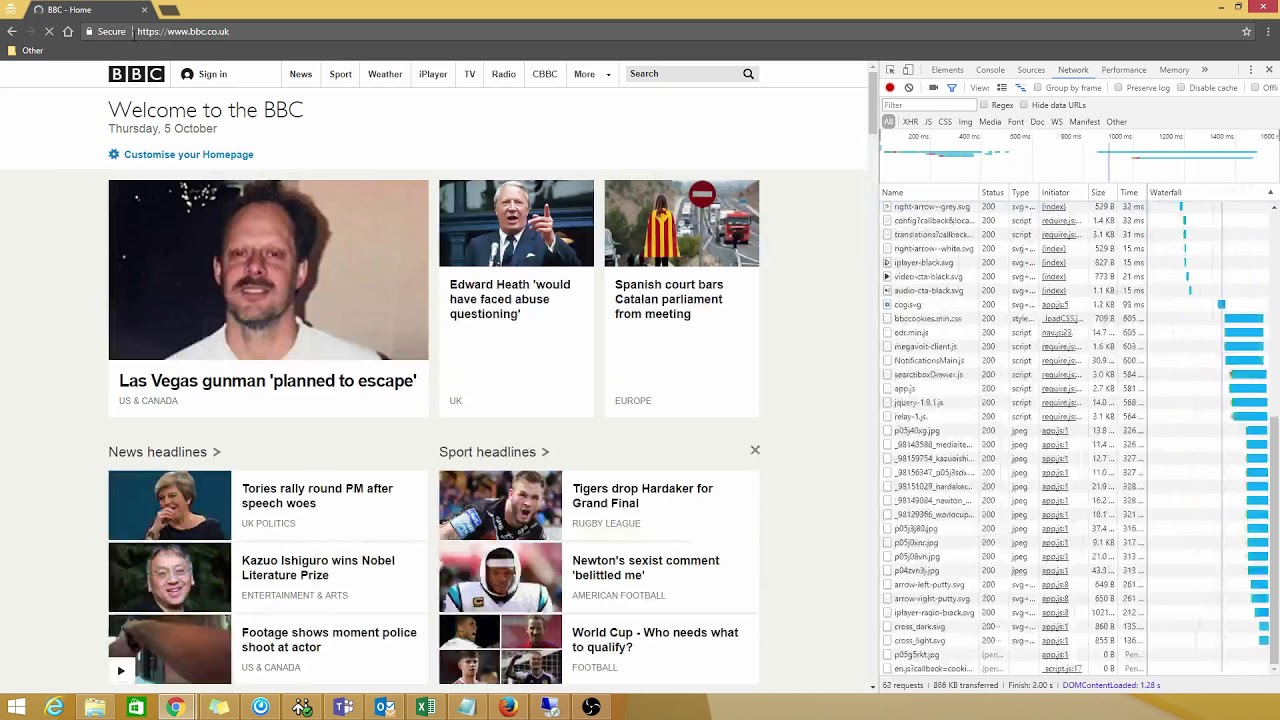The width and height of the screenshot is (1280, 720).
Task: Click the BBC Sign in link
Action: click(204, 74)
